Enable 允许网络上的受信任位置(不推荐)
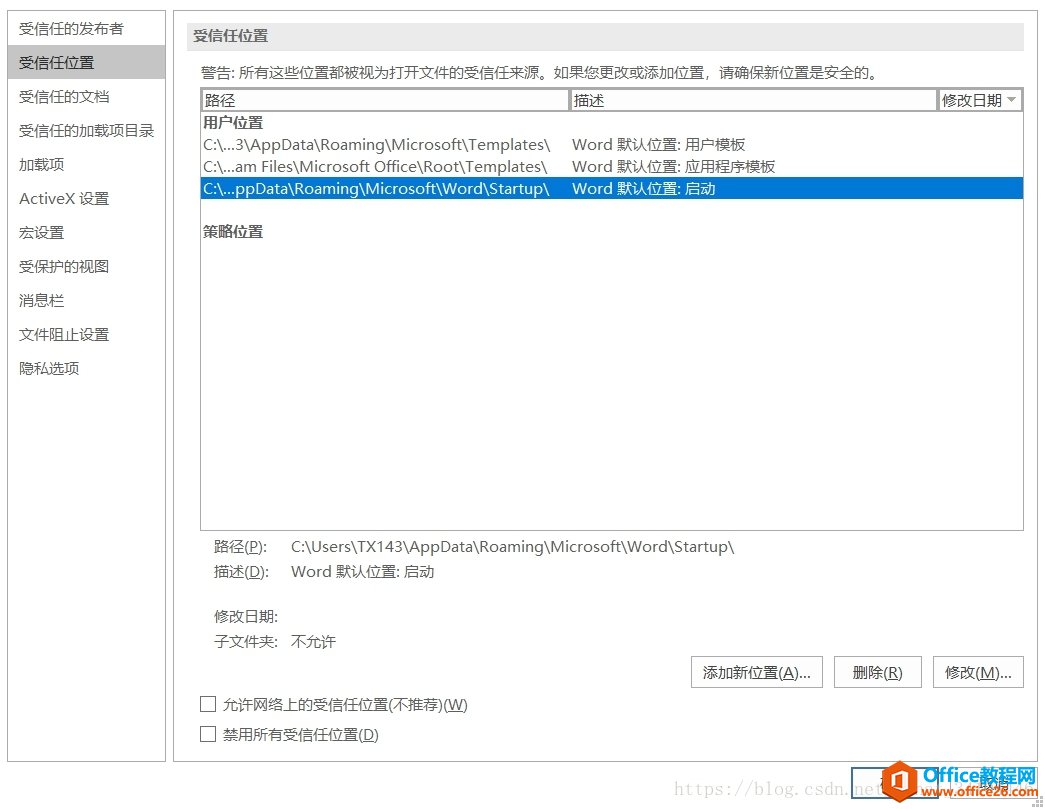Viewport: 1045px width, 809px height. (207, 705)
